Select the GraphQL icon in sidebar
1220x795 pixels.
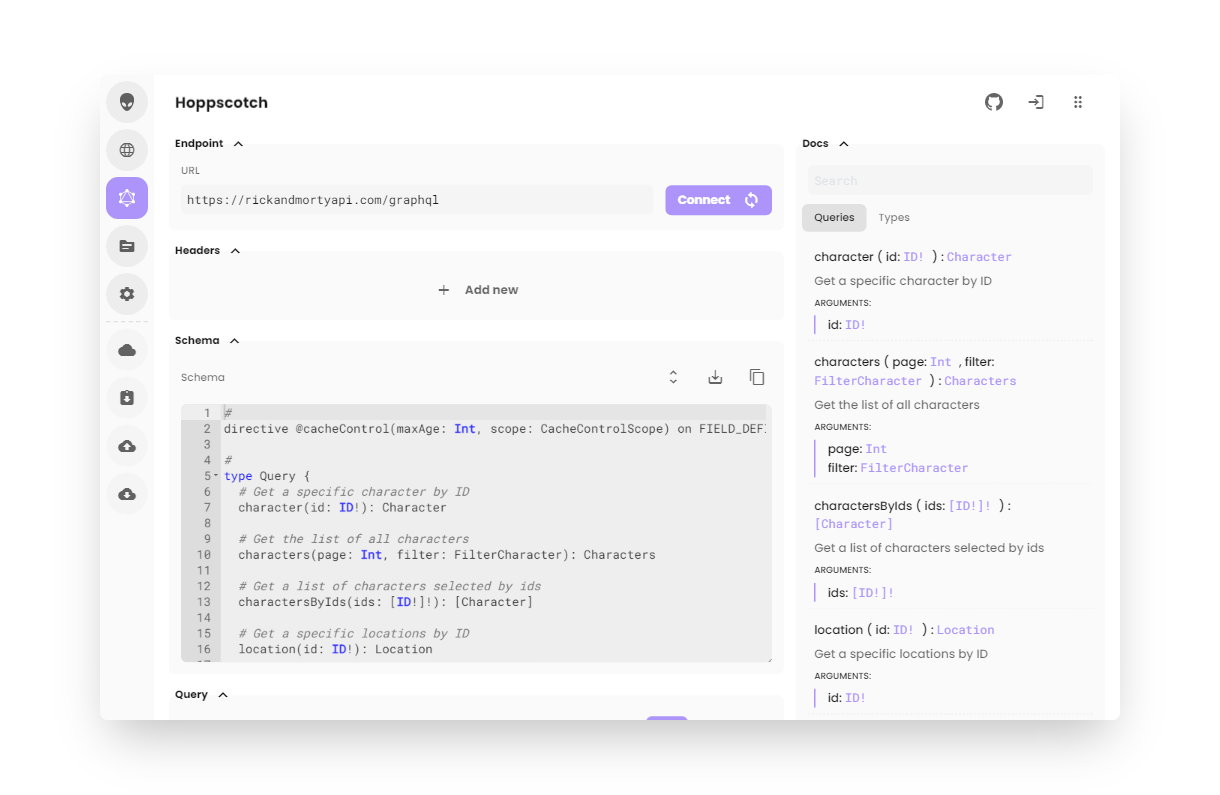pyautogui.click(x=127, y=198)
